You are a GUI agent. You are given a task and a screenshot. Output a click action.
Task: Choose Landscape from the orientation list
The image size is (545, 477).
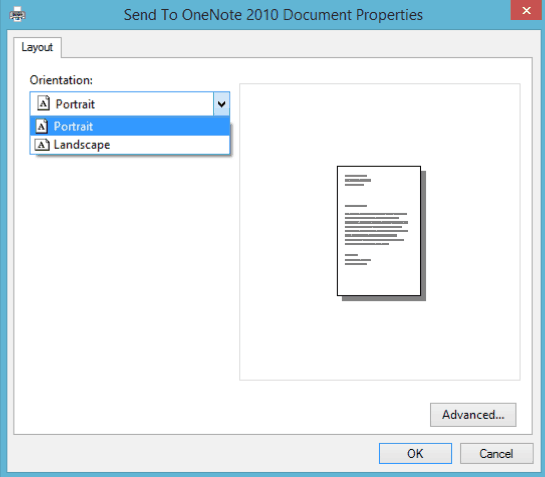[x=130, y=145]
